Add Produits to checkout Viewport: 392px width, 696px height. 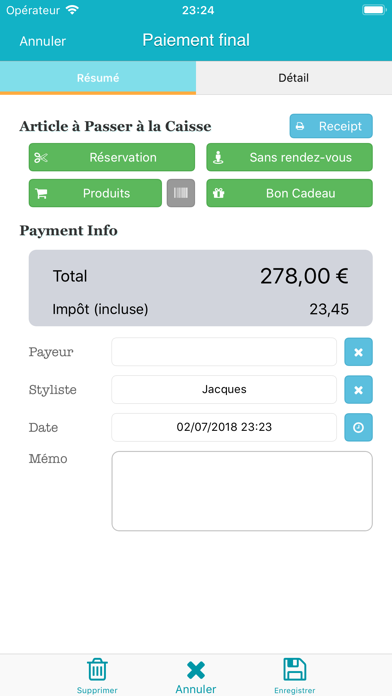point(95,193)
